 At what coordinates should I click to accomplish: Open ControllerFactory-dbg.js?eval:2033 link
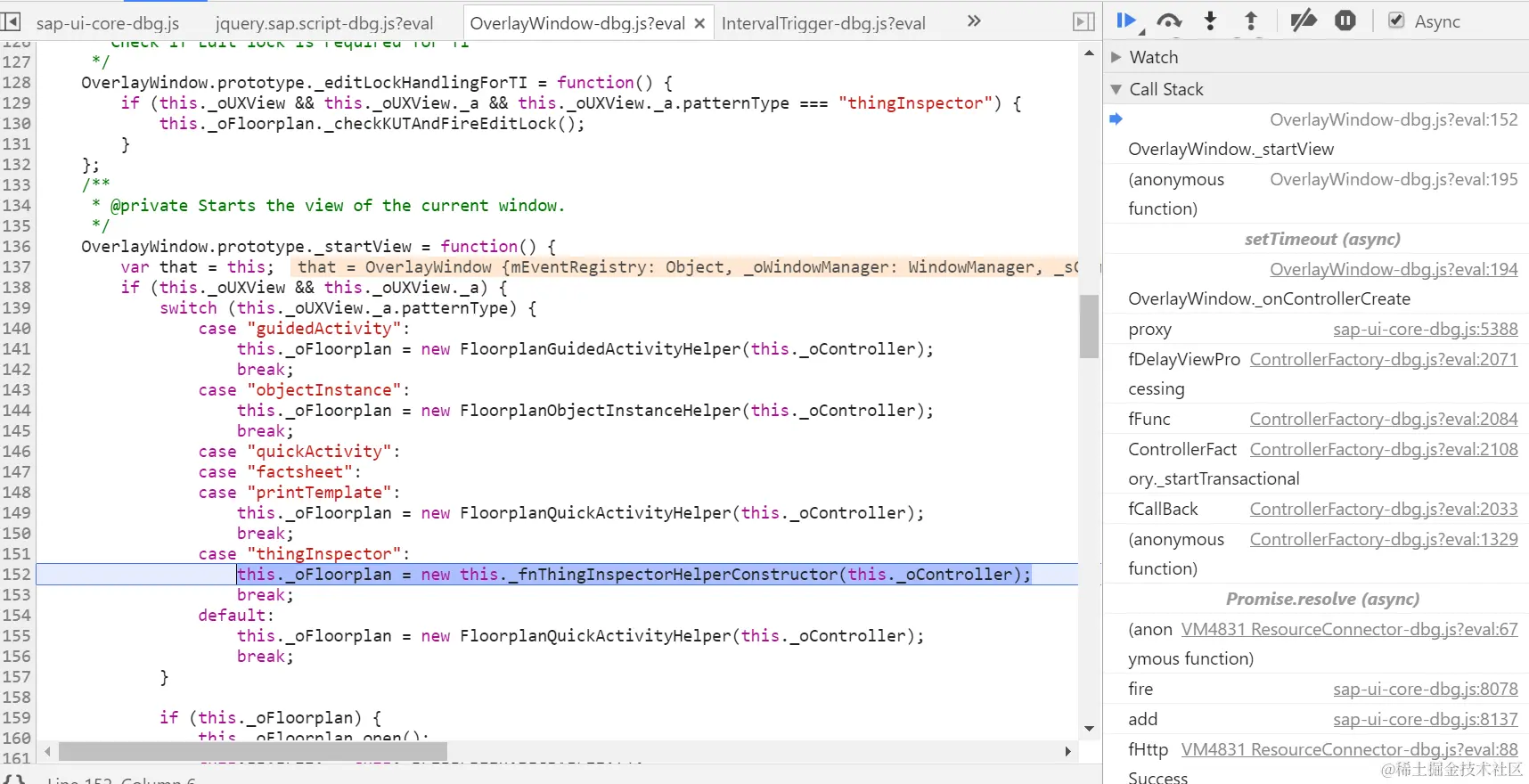click(x=1384, y=509)
